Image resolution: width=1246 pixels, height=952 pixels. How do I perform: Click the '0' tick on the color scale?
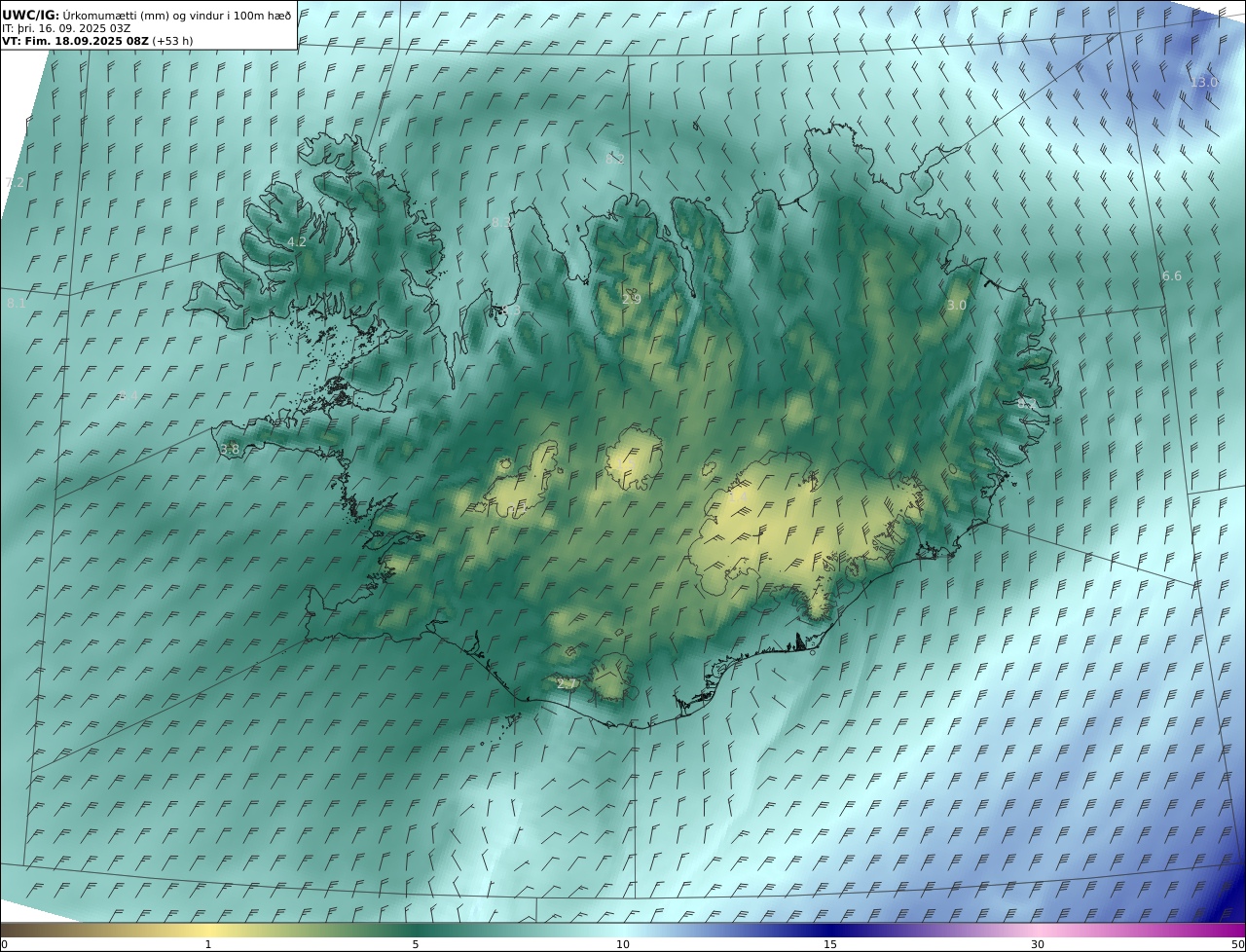click(4, 944)
